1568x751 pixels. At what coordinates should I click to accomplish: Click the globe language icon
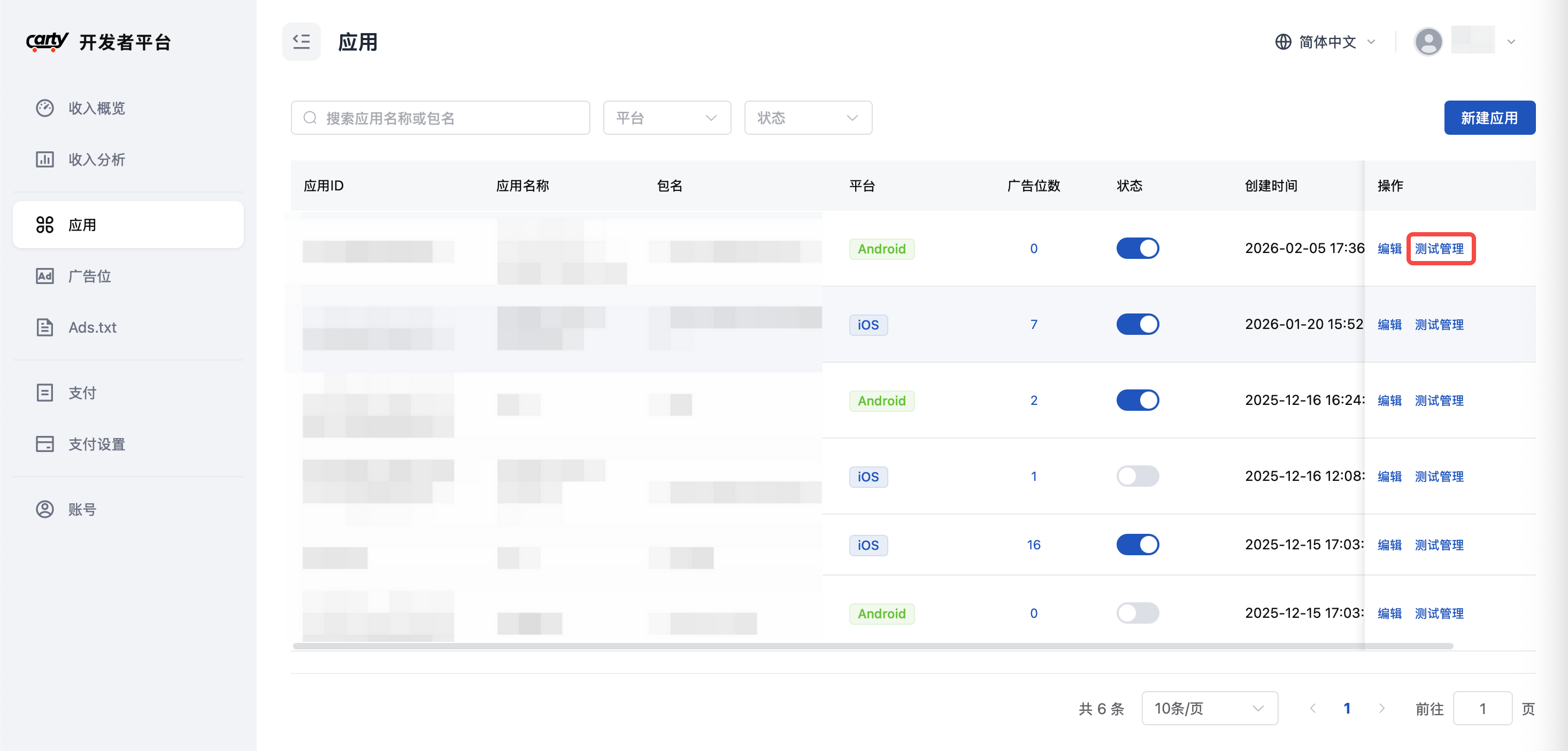(1283, 41)
